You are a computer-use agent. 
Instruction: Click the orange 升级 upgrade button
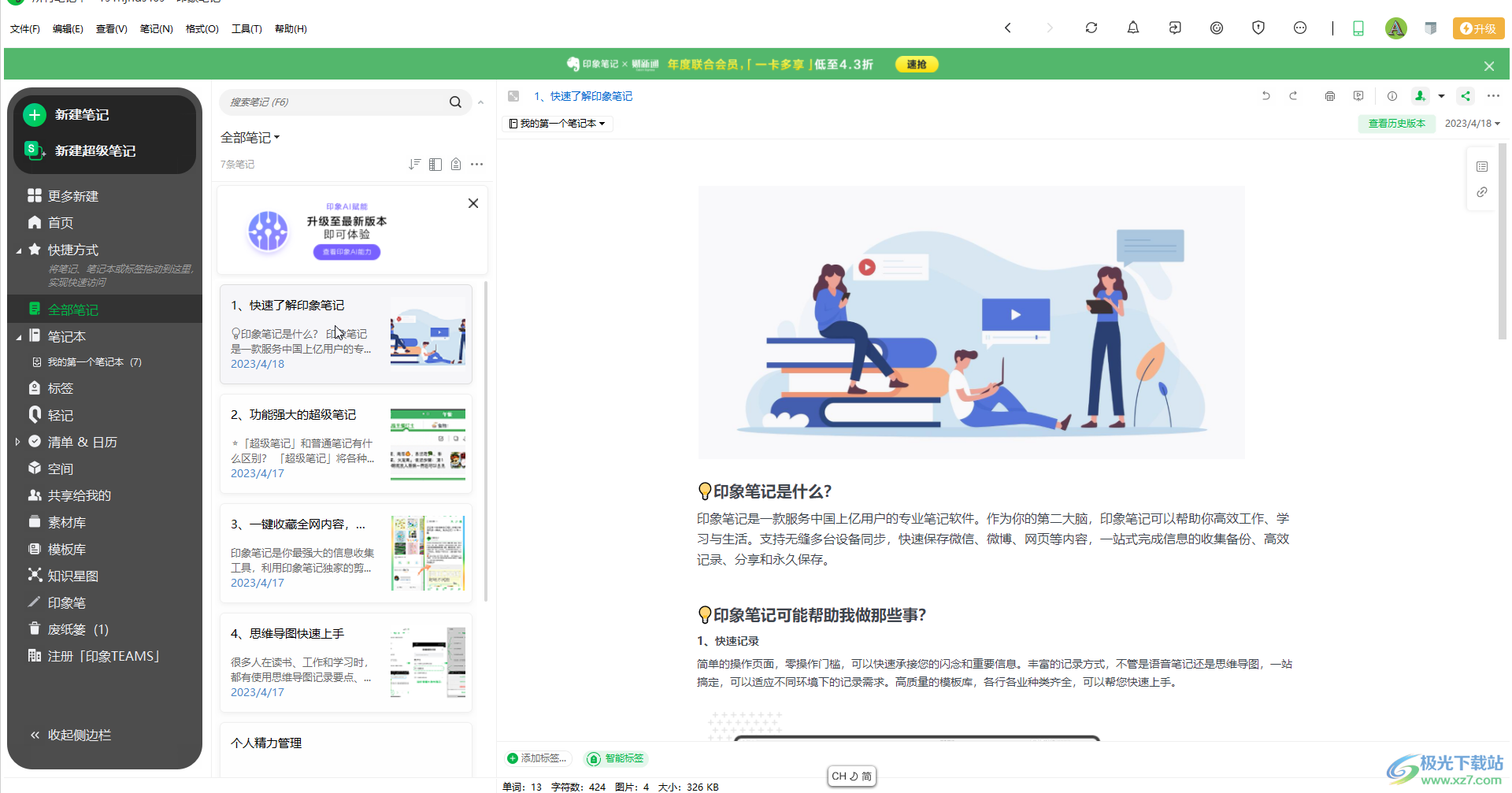(1478, 28)
